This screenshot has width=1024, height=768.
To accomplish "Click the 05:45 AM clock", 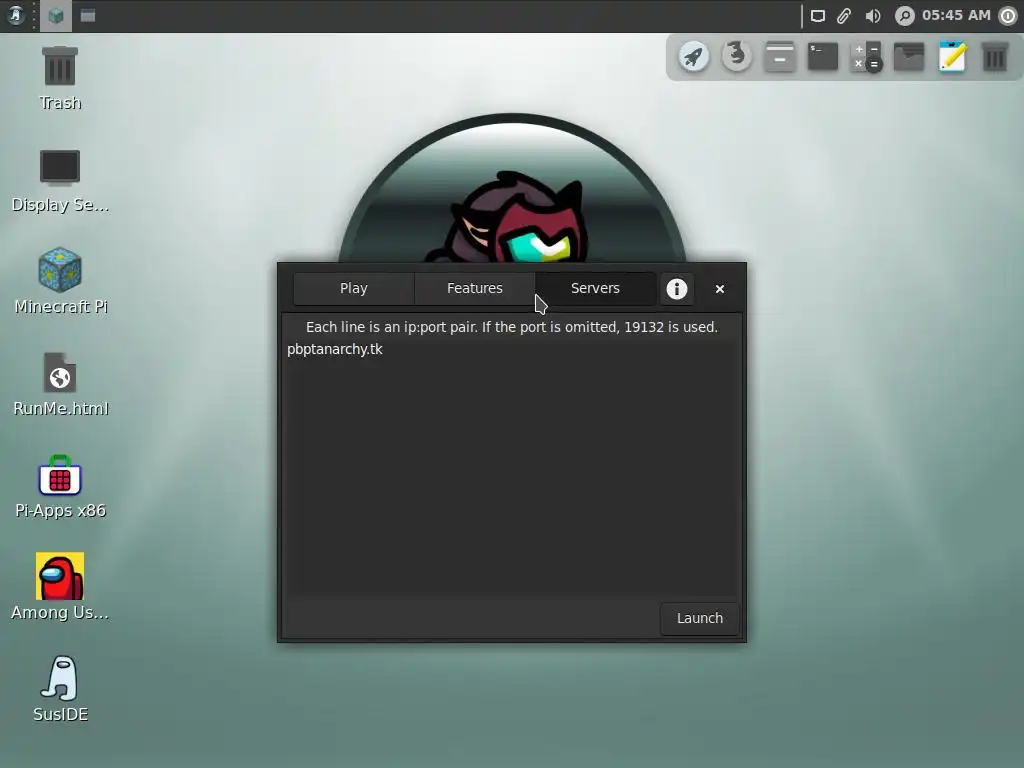I will pyautogui.click(x=956, y=15).
